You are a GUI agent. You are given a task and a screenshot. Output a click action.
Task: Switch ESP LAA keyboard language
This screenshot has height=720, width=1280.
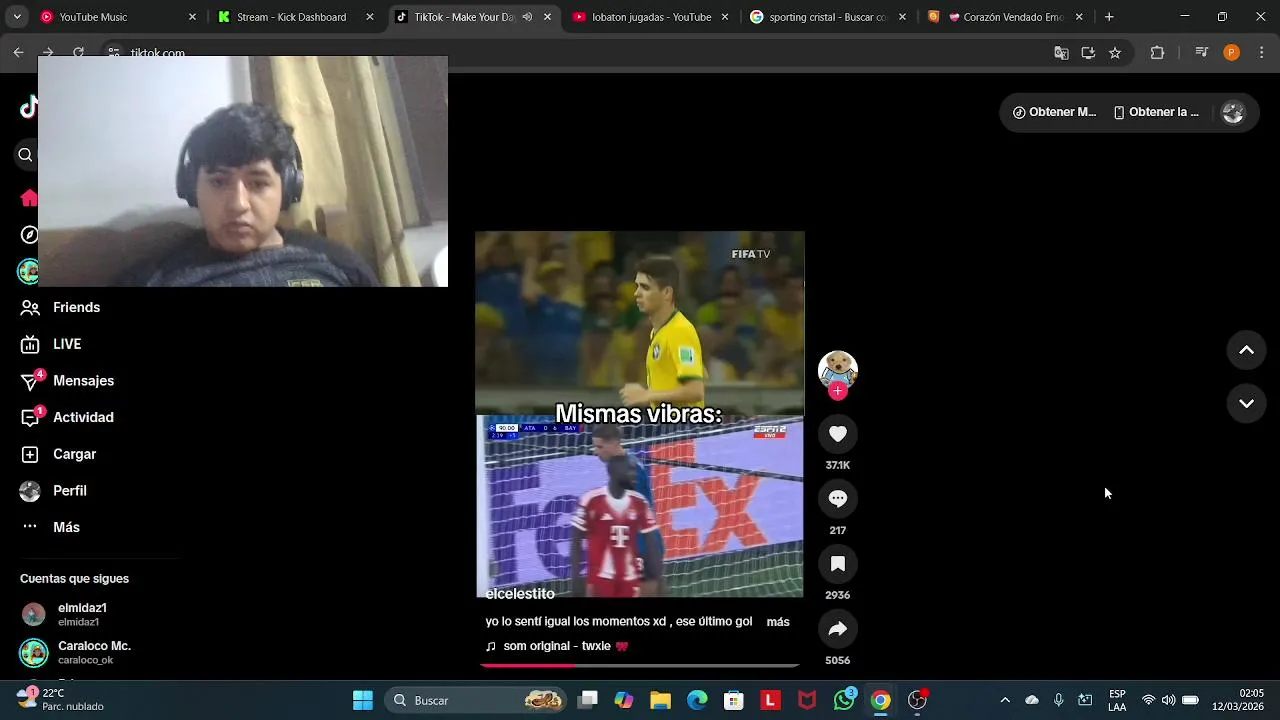pyautogui.click(x=1117, y=700)
